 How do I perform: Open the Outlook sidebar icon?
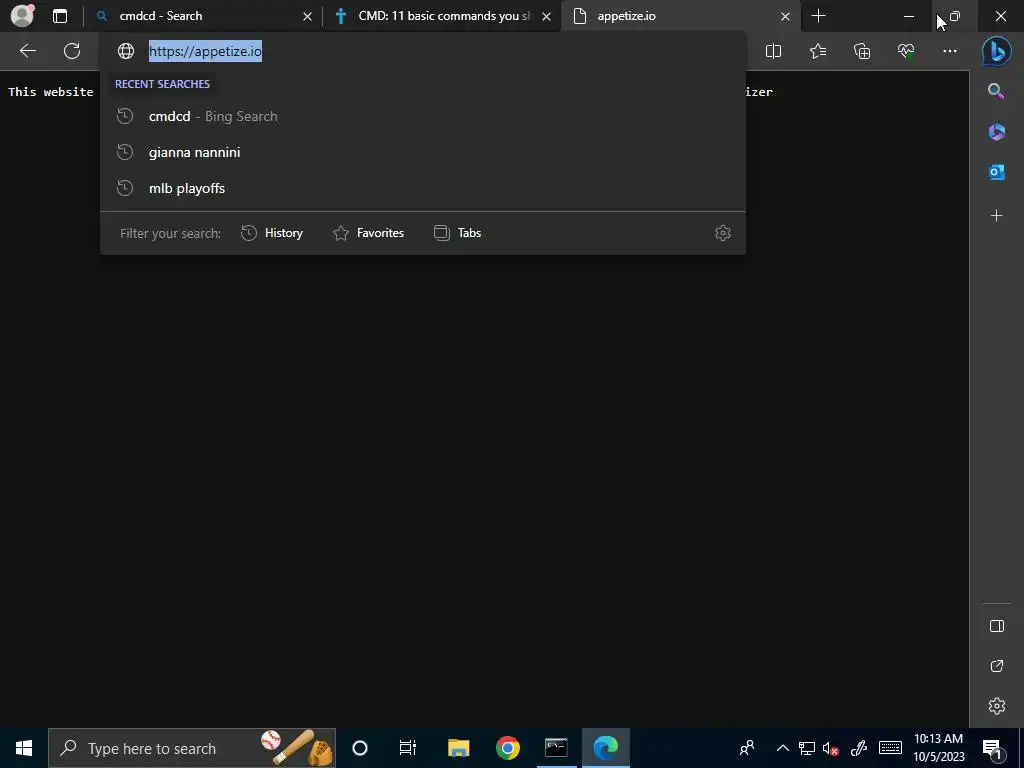[x=996, y=172]
